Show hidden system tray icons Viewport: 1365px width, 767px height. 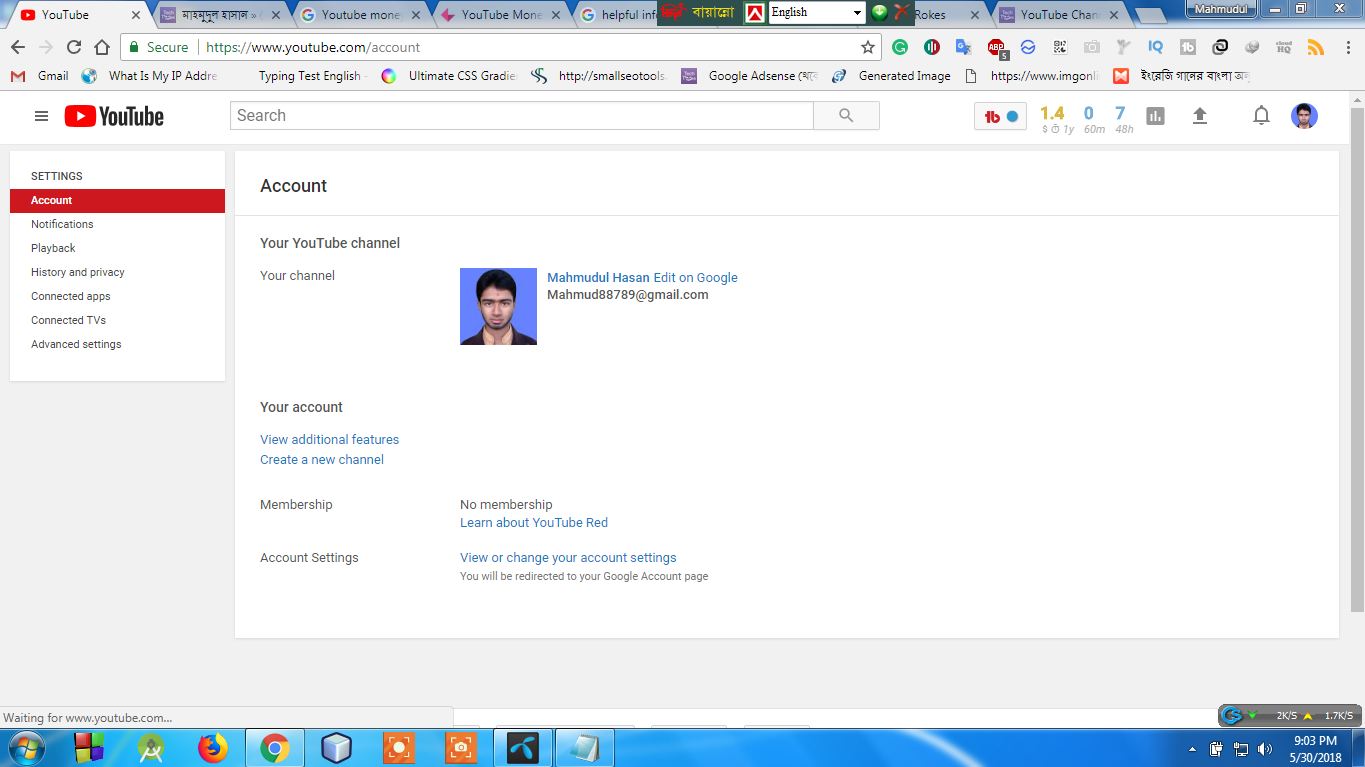click(1192, 748)
